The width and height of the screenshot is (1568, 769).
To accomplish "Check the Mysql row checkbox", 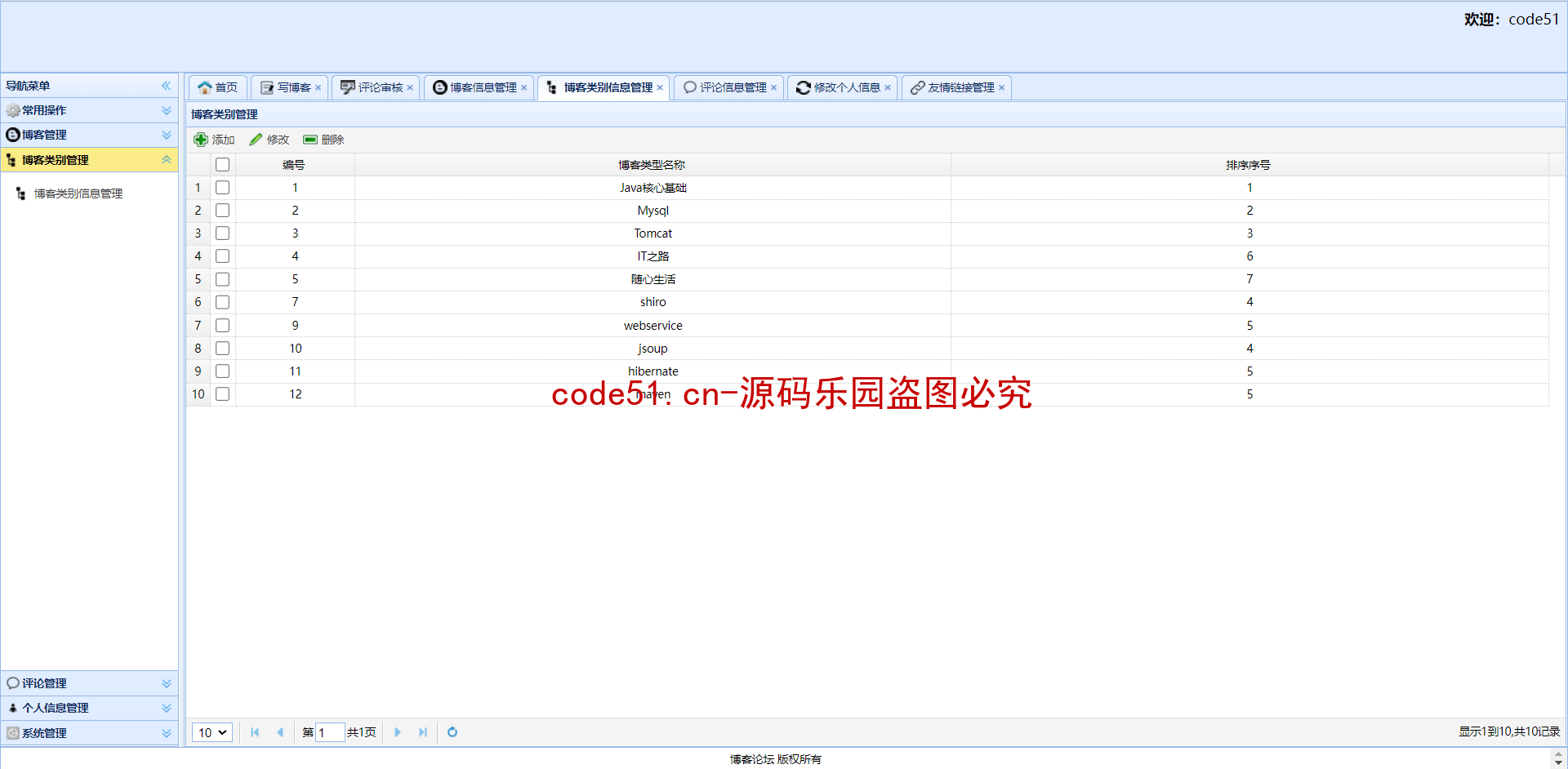I will [222, 211].
